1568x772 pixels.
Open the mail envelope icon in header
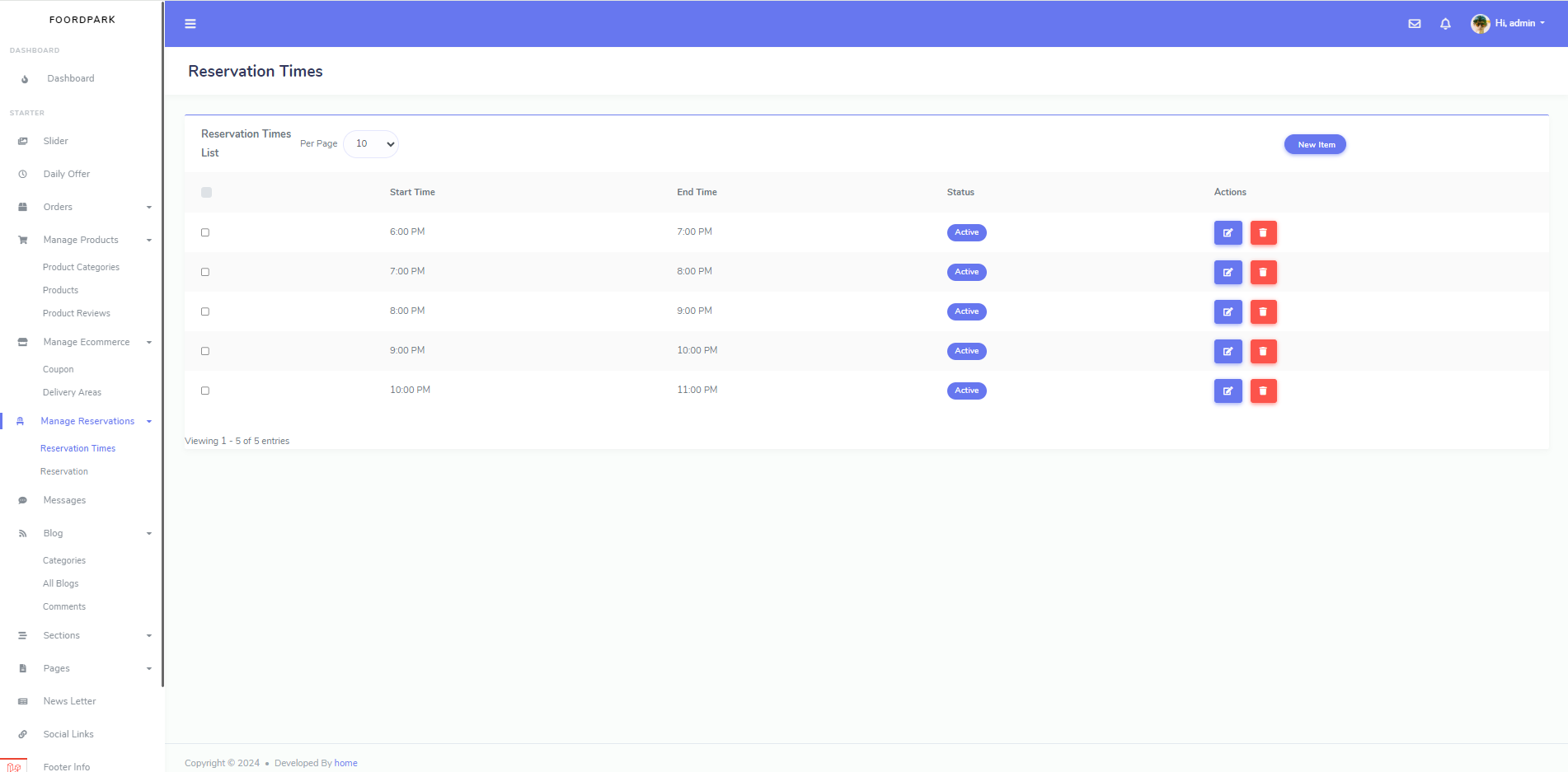[1415, 24]
